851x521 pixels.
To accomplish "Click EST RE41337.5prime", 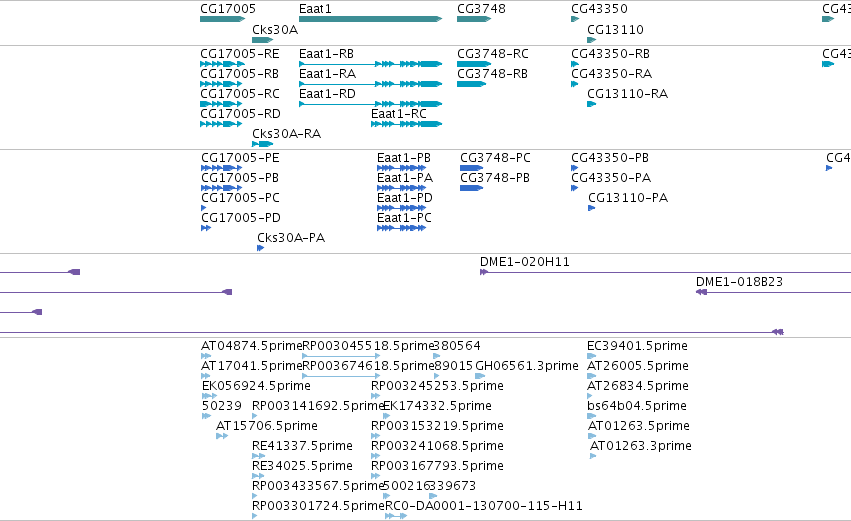I will tap(302, 447).
